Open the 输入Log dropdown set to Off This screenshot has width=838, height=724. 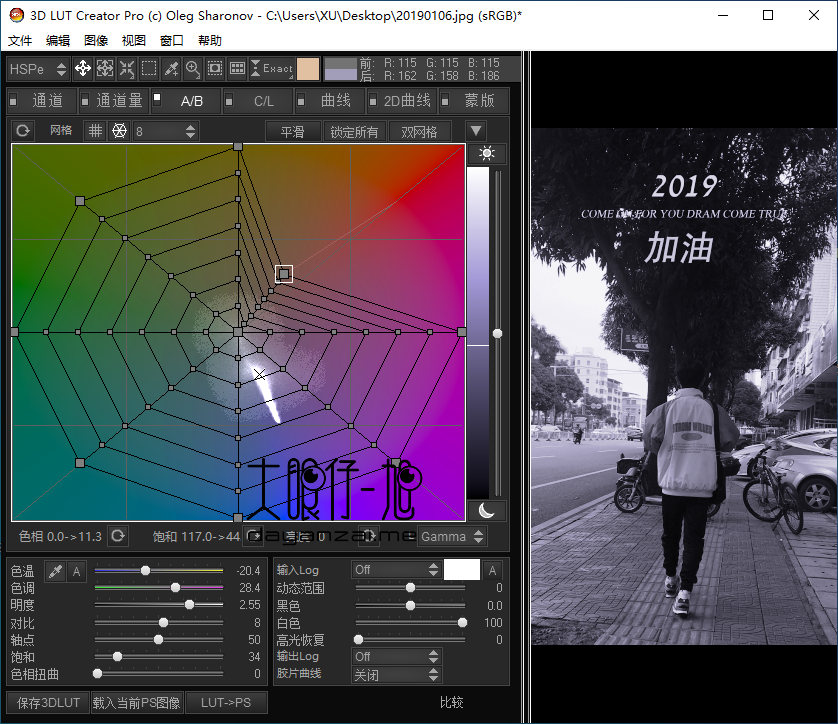397,570
